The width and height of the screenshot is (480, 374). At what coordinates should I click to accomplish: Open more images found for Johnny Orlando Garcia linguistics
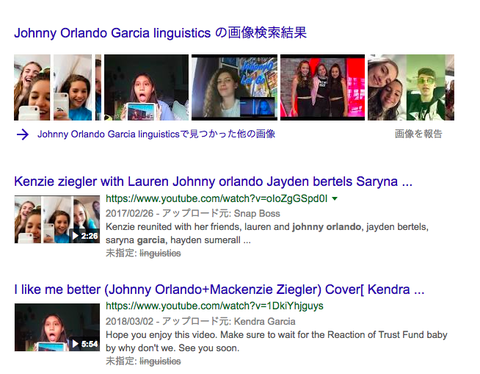(x=156, y=134)
